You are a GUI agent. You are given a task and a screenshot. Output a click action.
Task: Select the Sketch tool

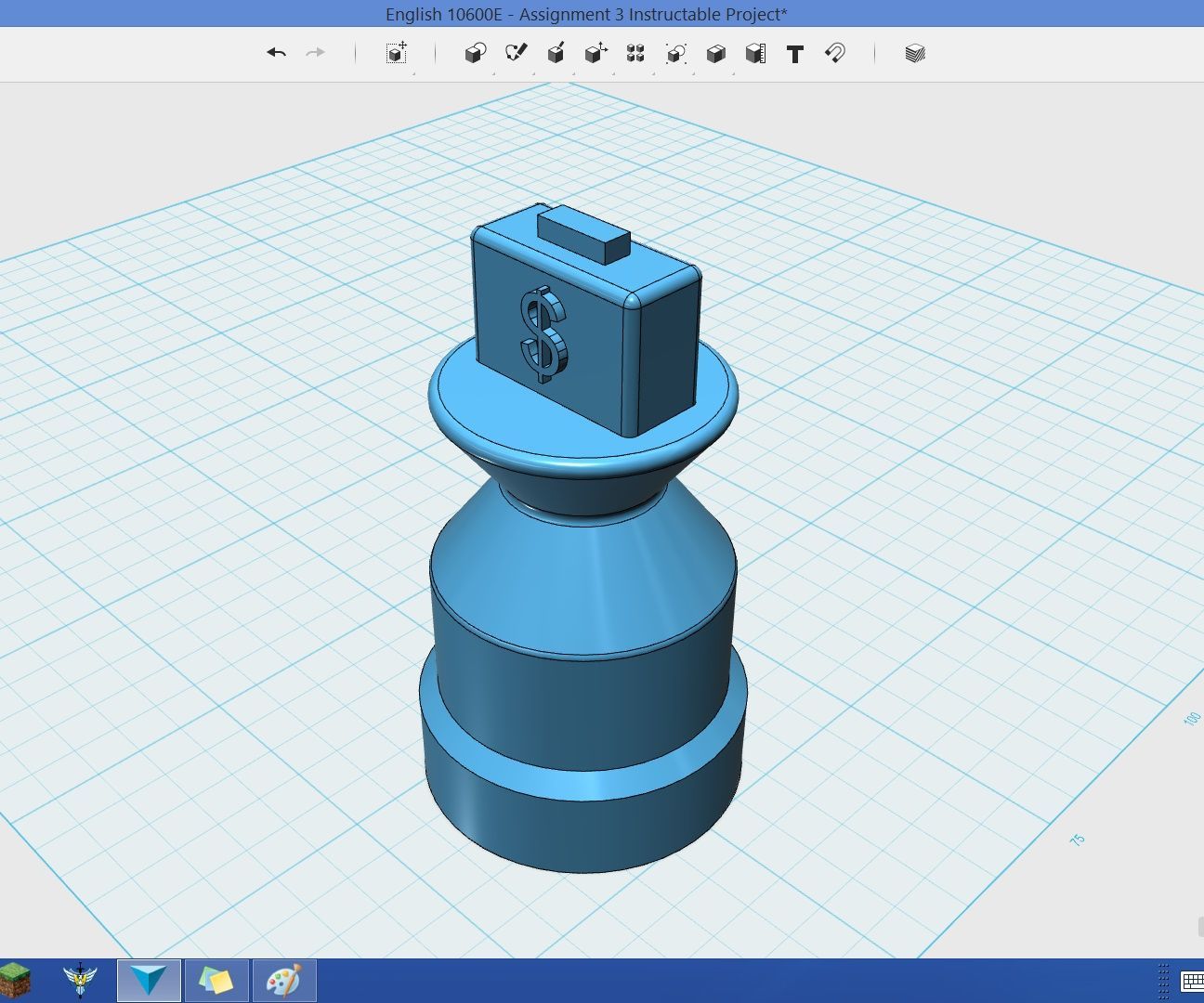point(516,53)
